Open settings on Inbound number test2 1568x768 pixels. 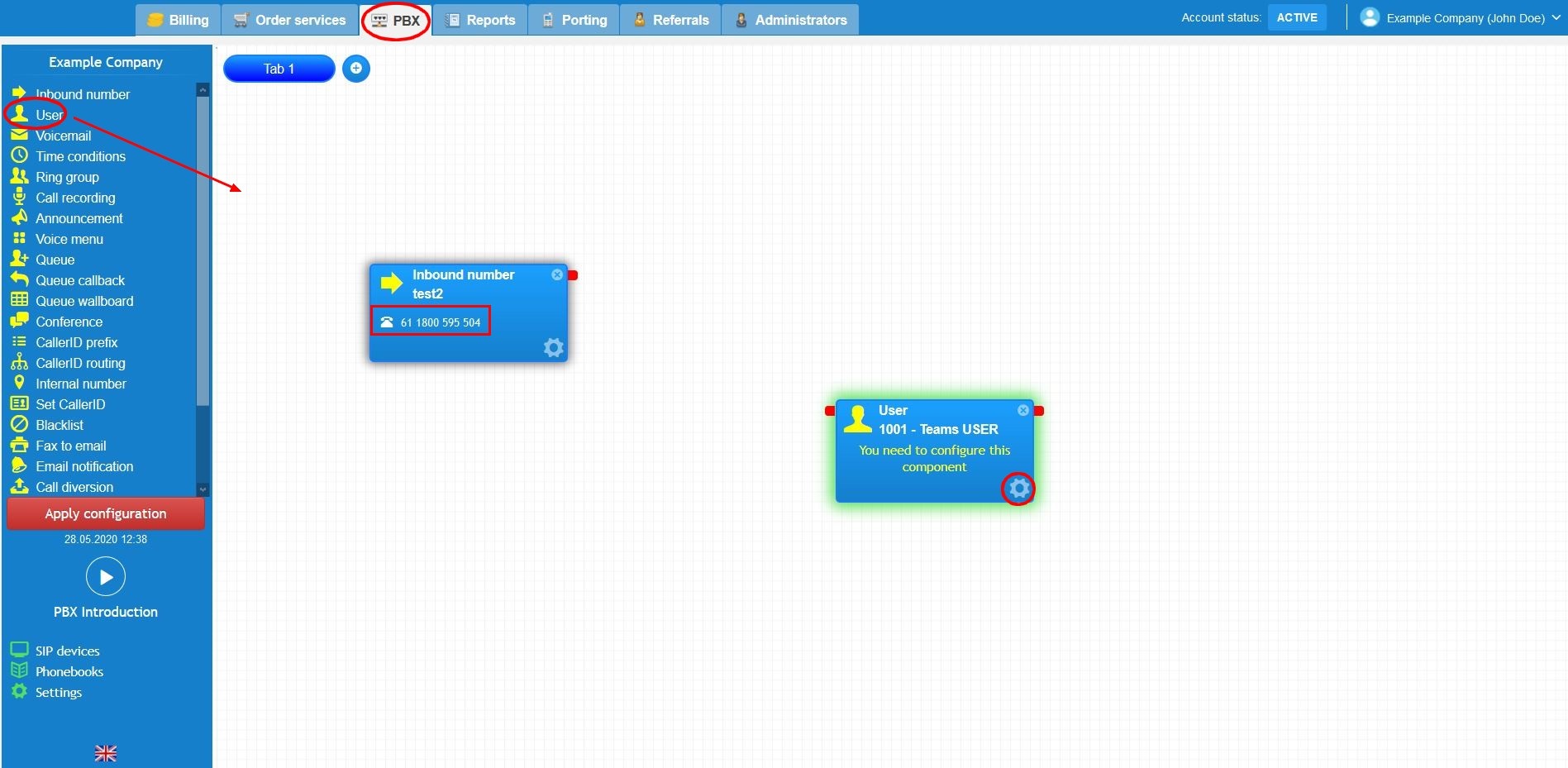(553, 347)
